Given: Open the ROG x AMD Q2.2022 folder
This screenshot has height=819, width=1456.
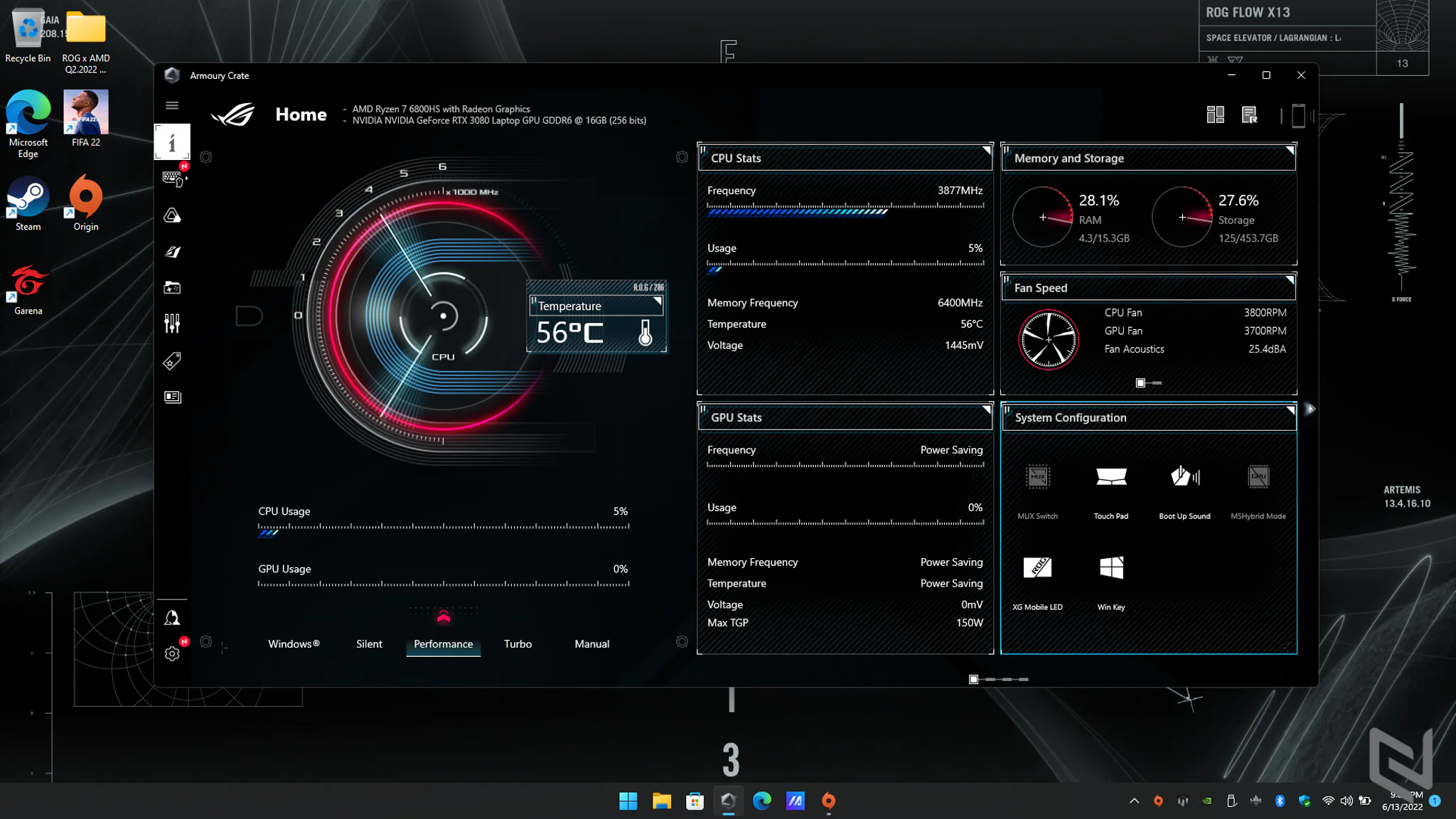Looking at the screenshot, I should point(86,41).
